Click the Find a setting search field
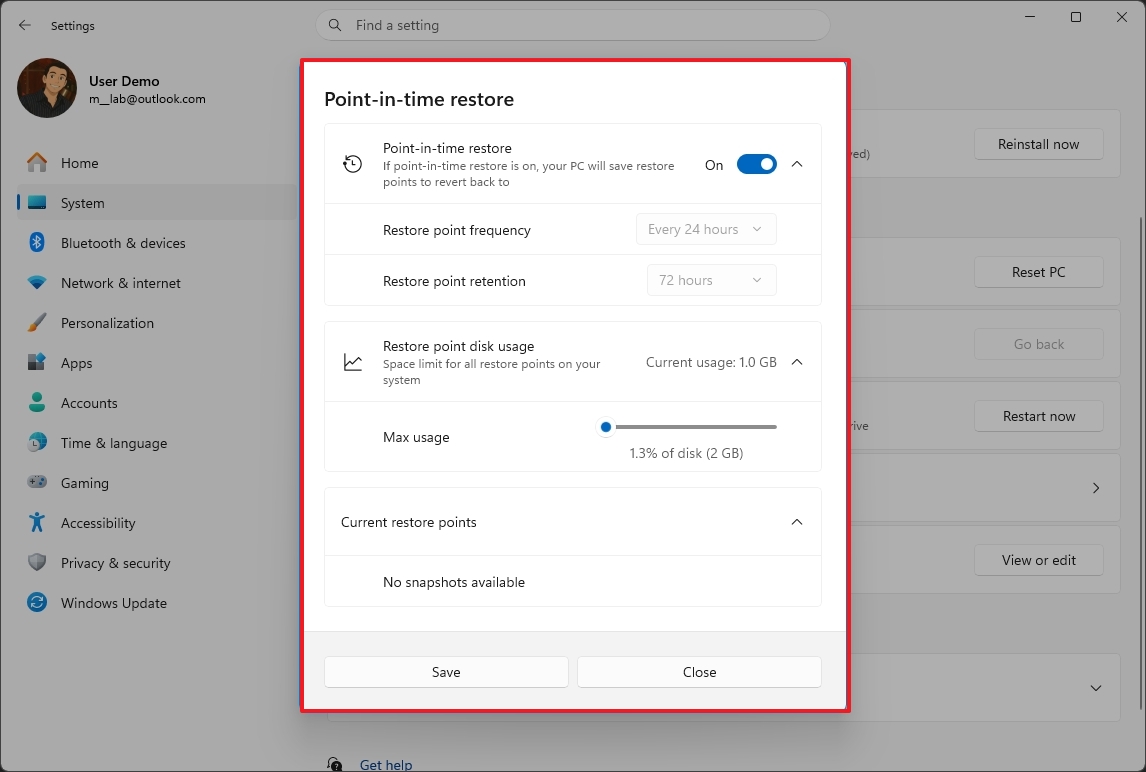Image resolution: width=1146 pixels, height=772 pixels. pos(573,25)
